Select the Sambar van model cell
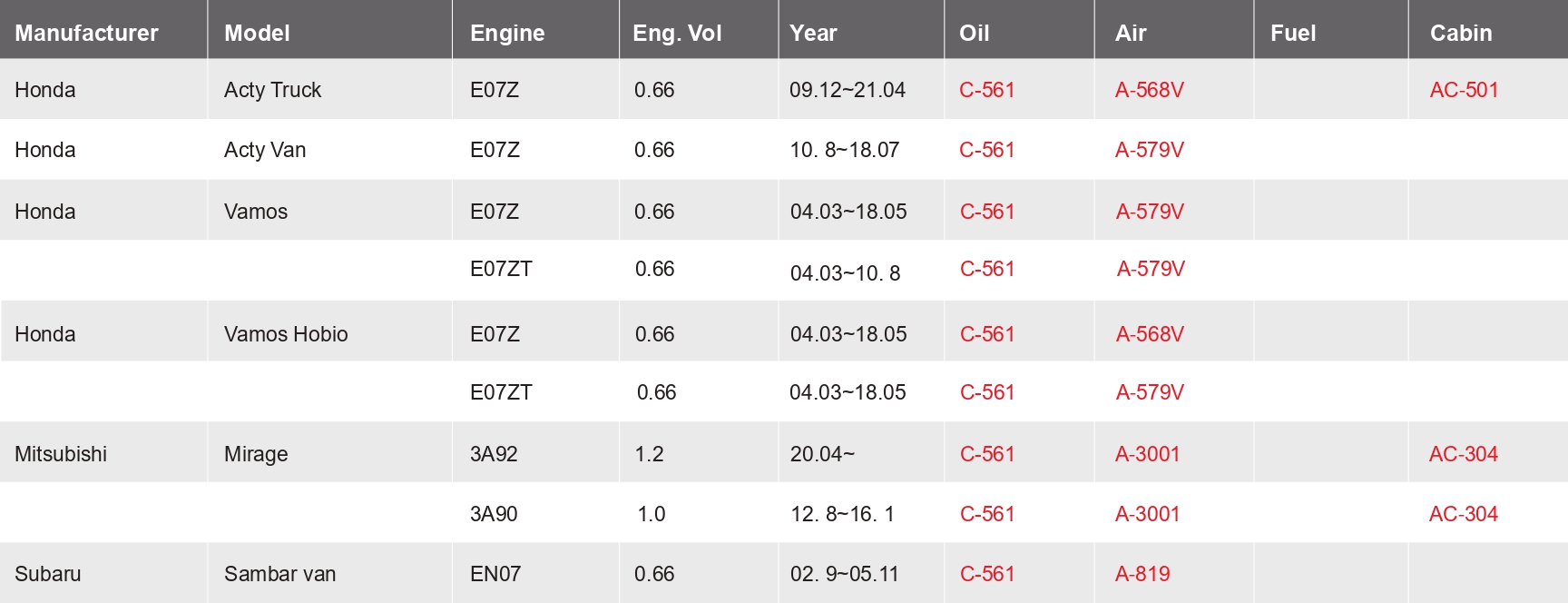This screenshot has height=603, width=1568. (x=279, y=574)
